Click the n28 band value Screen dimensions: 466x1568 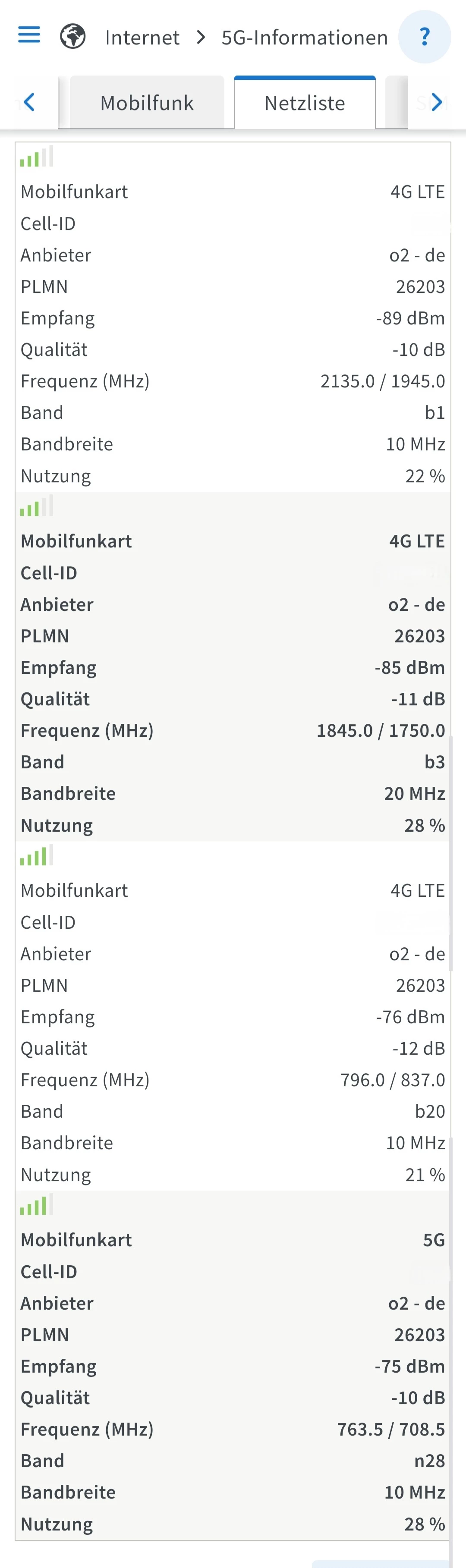point(429,1461)
